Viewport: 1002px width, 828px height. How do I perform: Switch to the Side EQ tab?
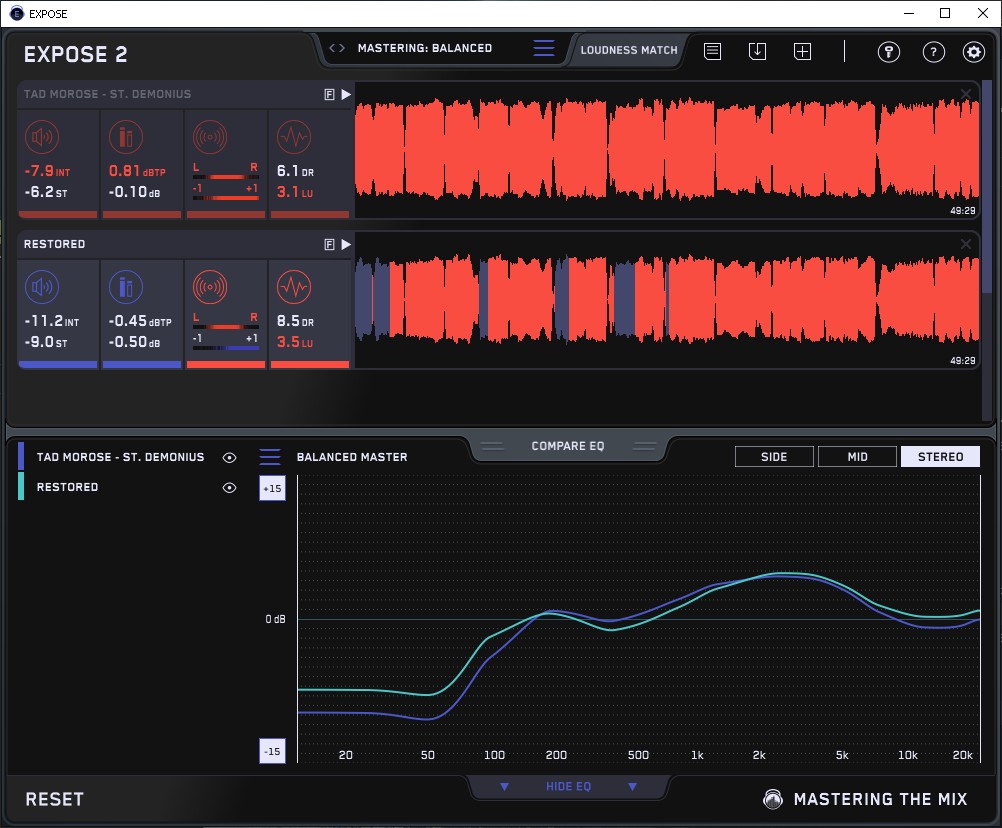(774, 457)
